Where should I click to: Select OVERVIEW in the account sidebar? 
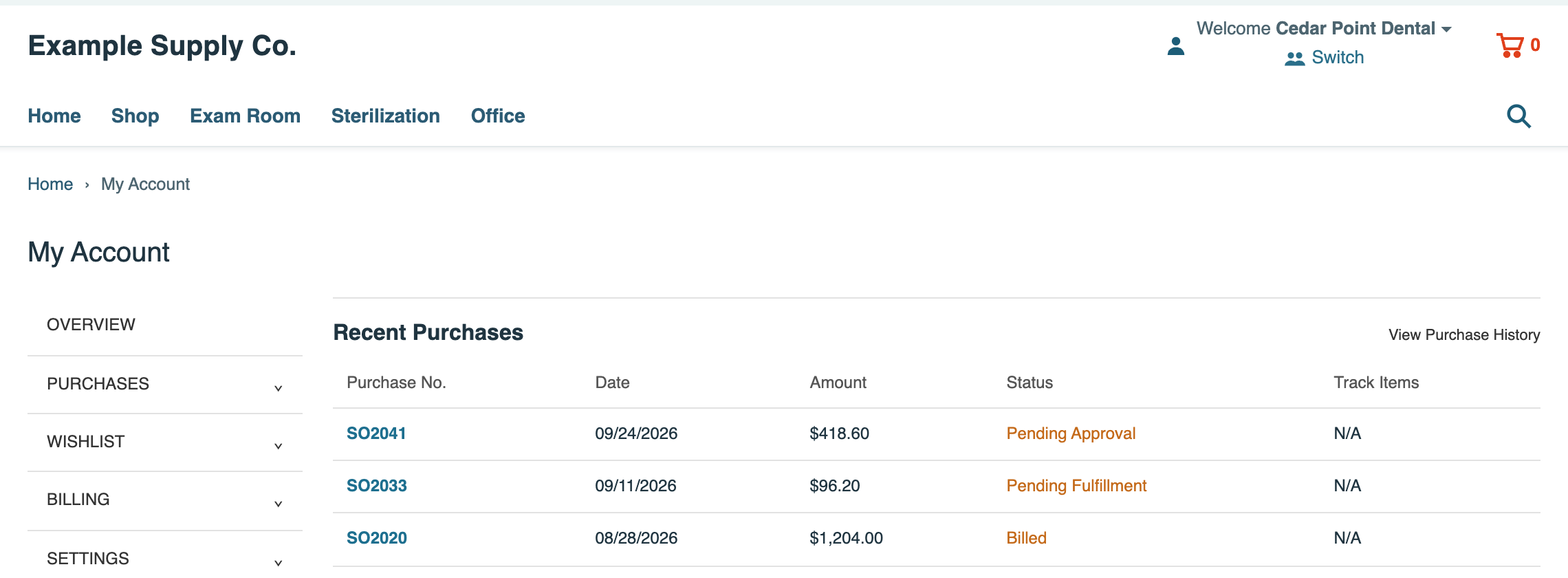pos(91,324)
